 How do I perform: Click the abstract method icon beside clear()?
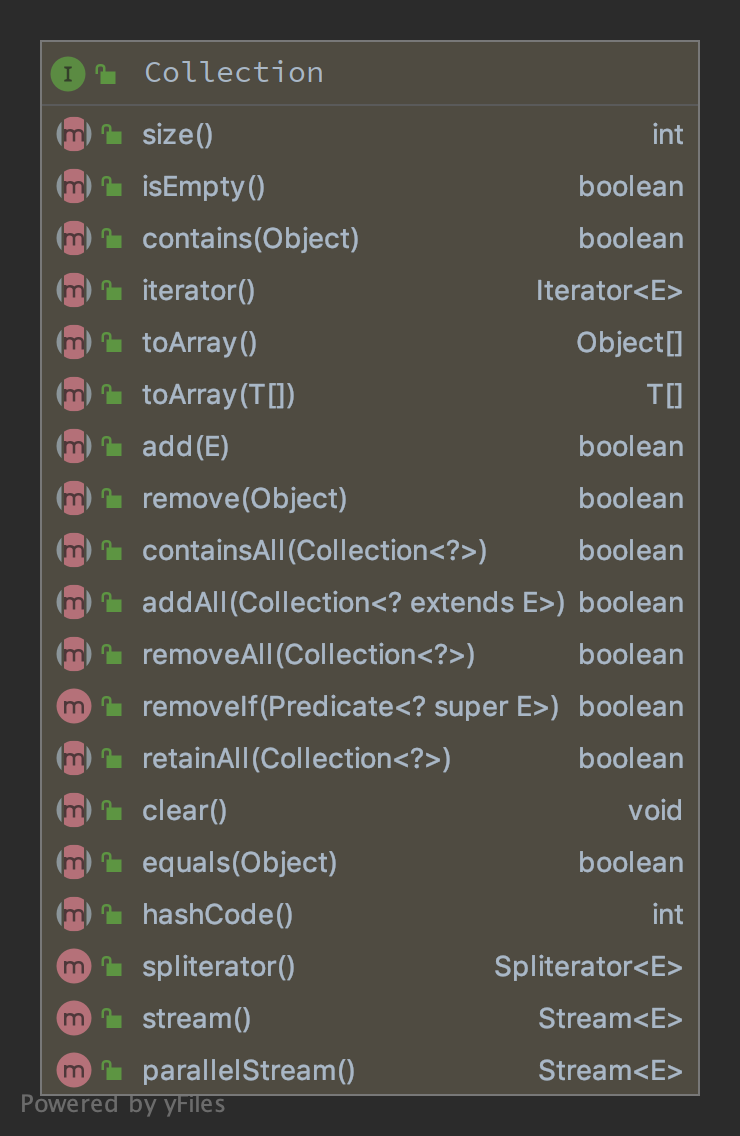point(73,811)
